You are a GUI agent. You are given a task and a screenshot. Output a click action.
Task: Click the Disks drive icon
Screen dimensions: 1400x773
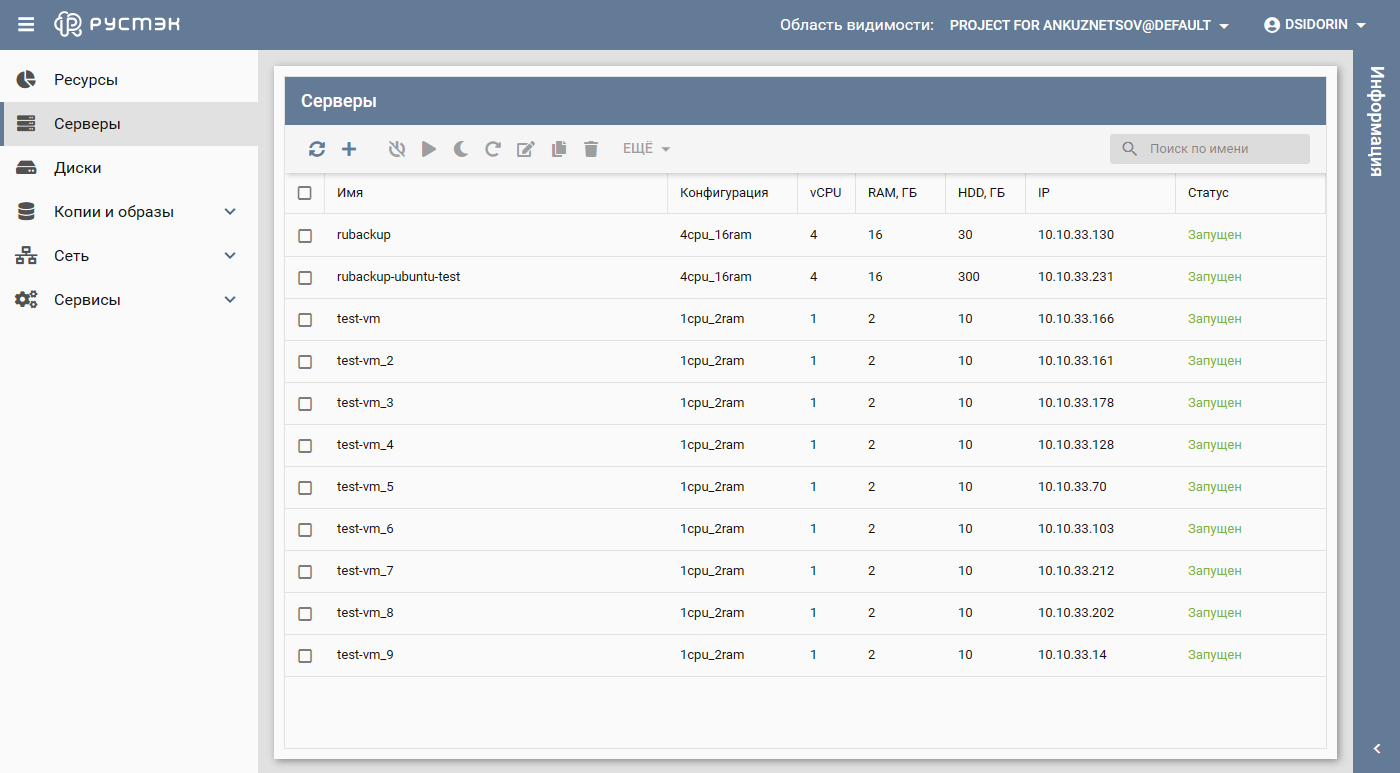click(26, 168)
